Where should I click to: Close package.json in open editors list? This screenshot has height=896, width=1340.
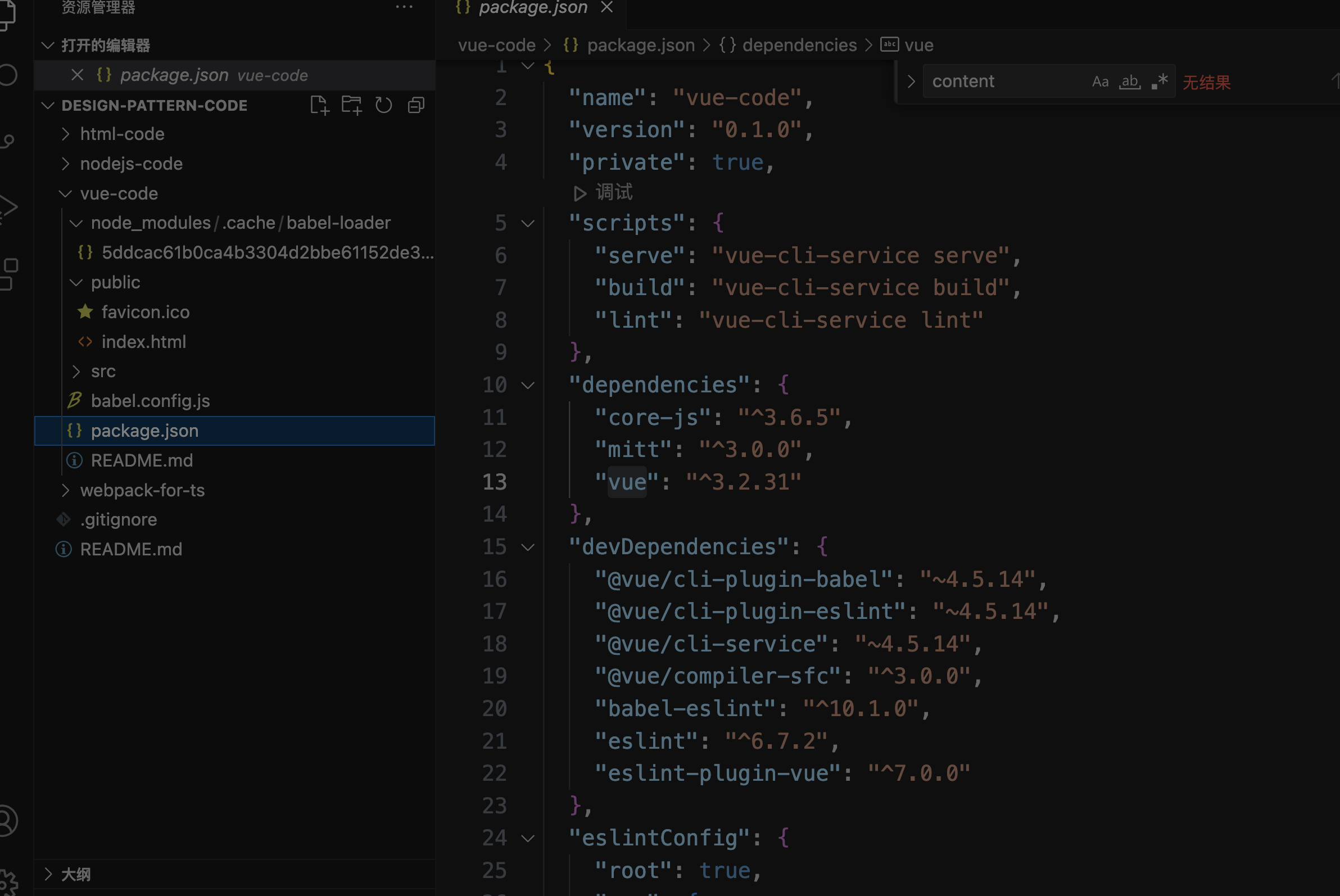pos(77,75)
